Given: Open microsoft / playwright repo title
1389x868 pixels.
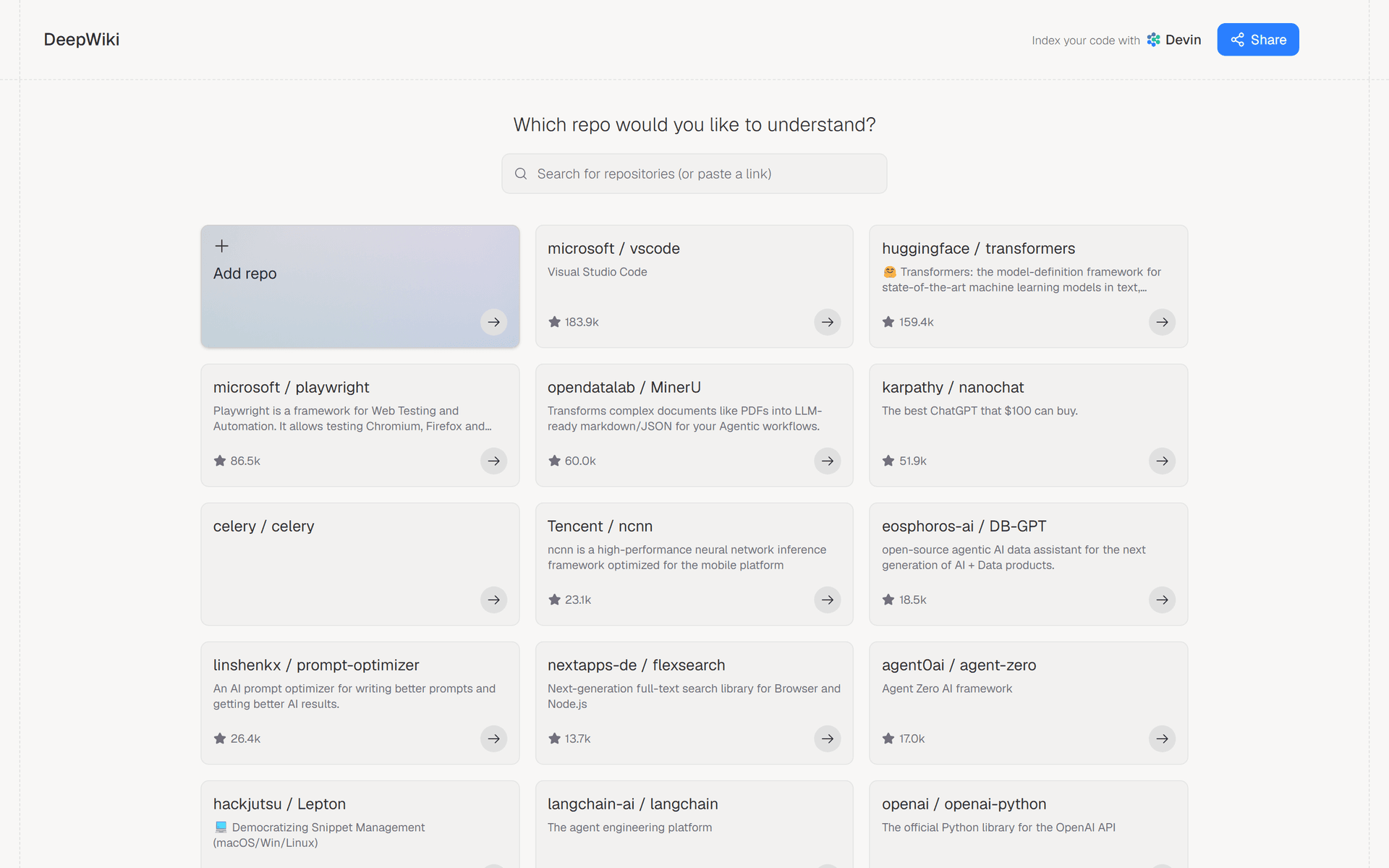Looking at the screenshot, I should coord(291,387).
